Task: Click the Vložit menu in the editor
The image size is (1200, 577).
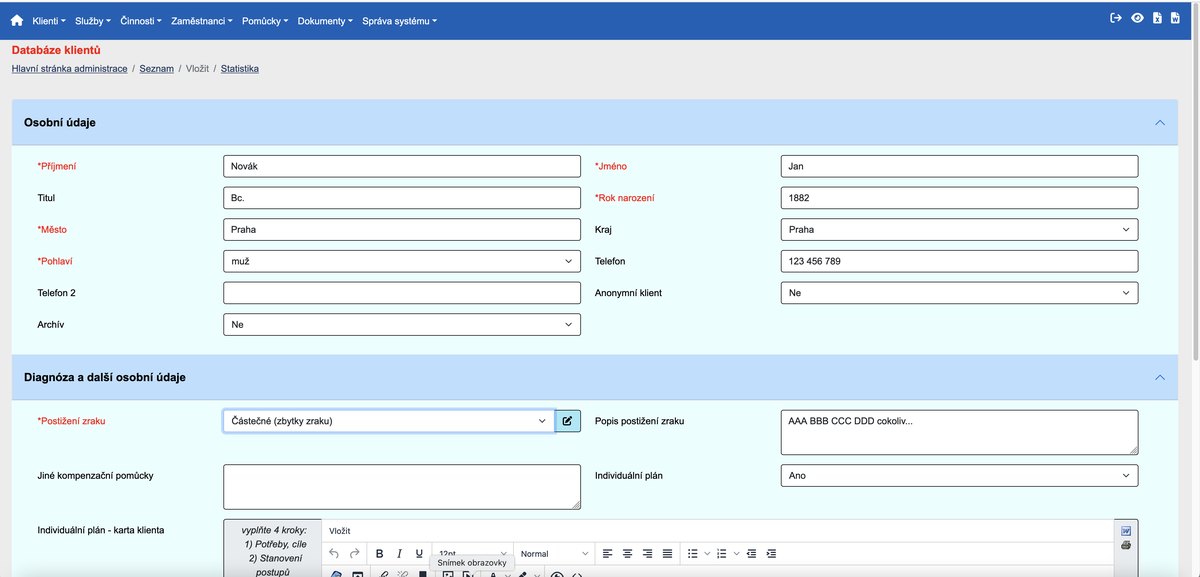Action: pos(340,531)
